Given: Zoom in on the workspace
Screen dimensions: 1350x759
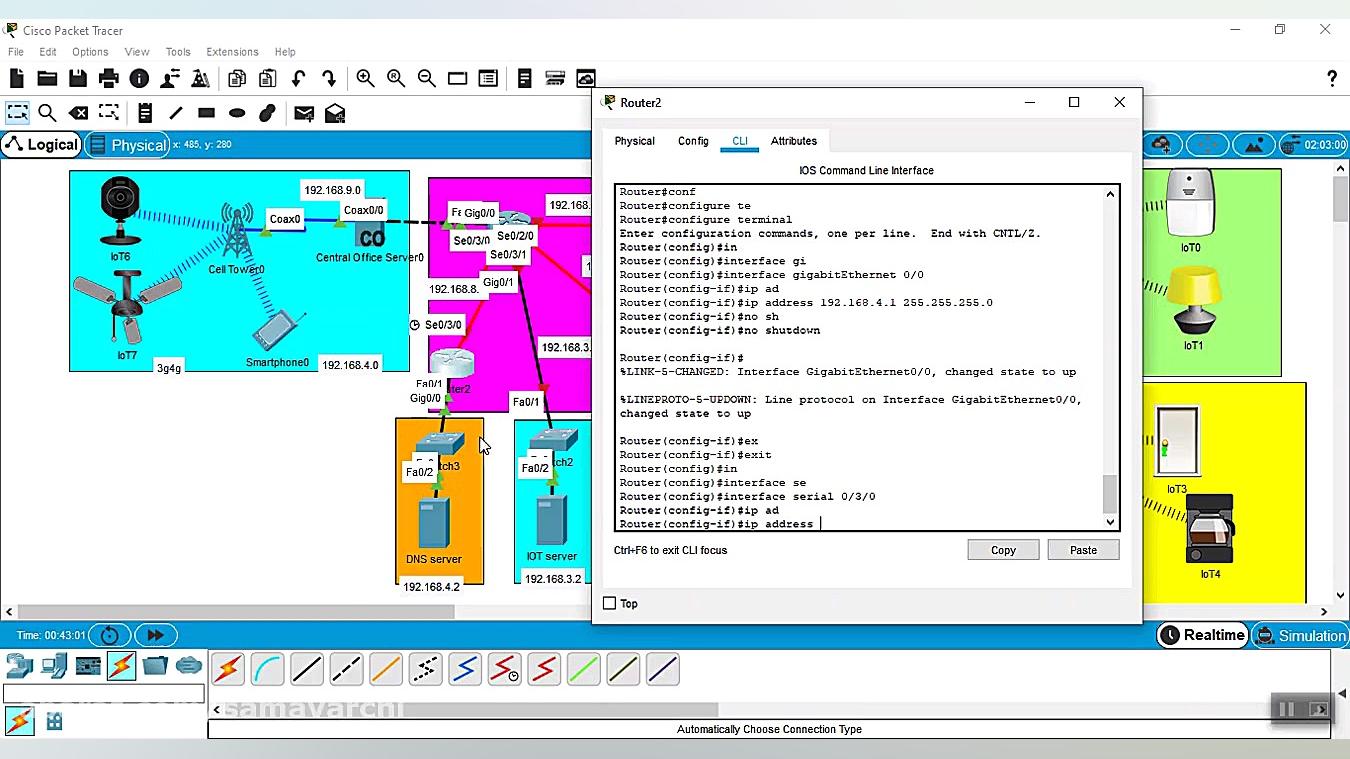Looking at the screenshot, I should [x=365, y=78].
